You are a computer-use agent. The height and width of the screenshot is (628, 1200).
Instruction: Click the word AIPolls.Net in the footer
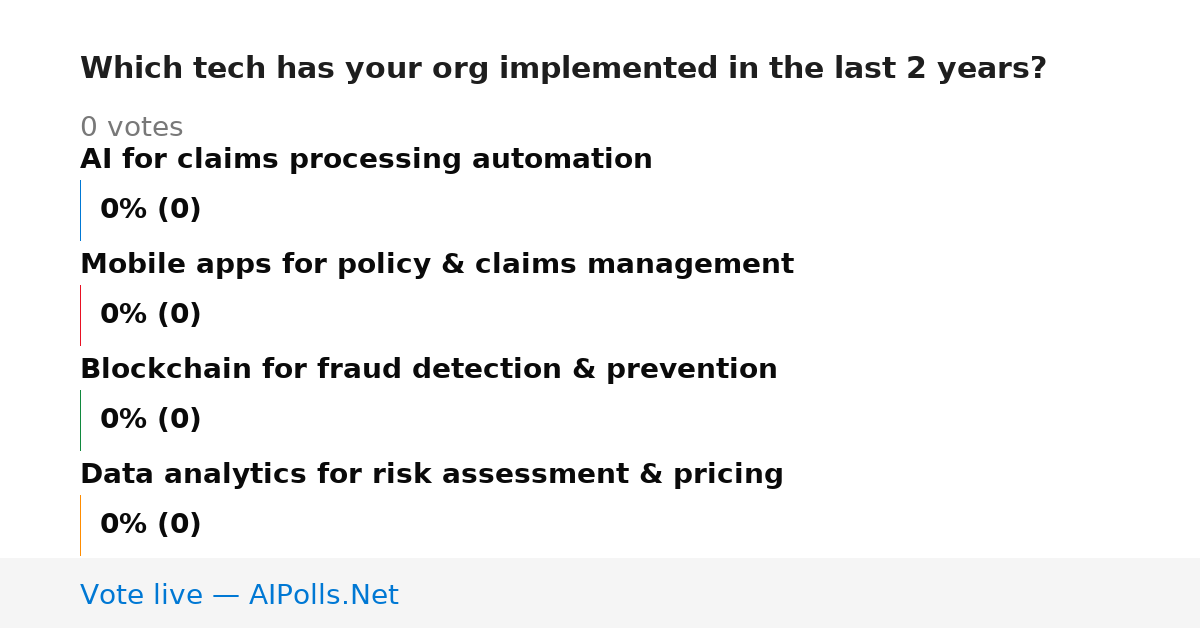point(324,595)
